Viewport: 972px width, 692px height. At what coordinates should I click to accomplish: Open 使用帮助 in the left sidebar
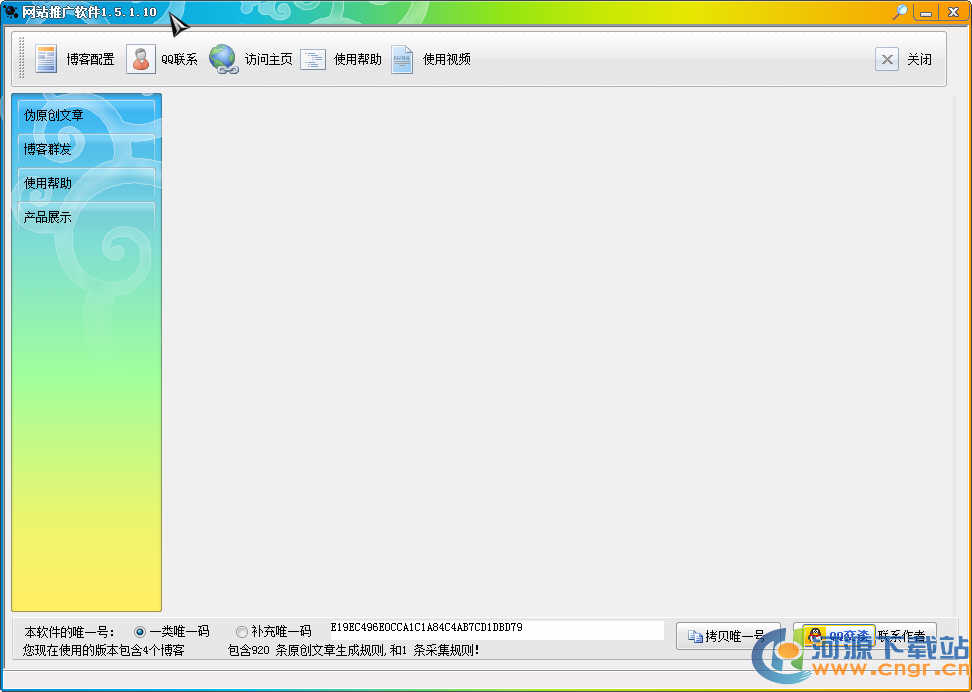point(86,183)
